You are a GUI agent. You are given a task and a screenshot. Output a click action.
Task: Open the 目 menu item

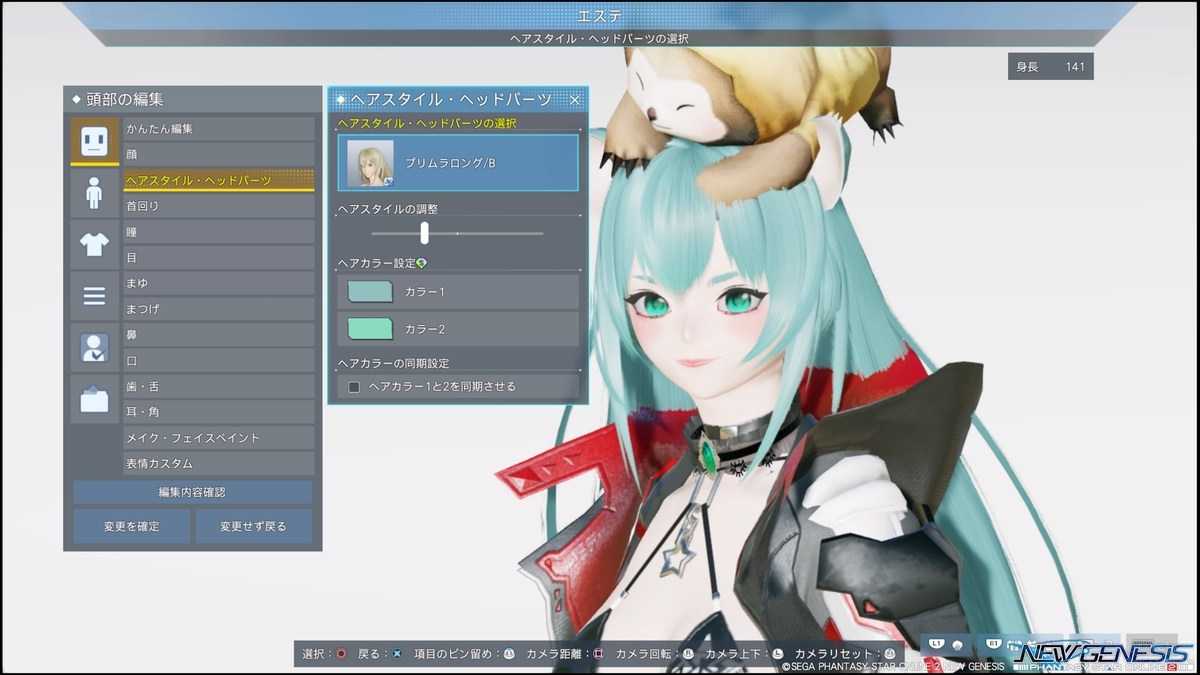[219, 258]
